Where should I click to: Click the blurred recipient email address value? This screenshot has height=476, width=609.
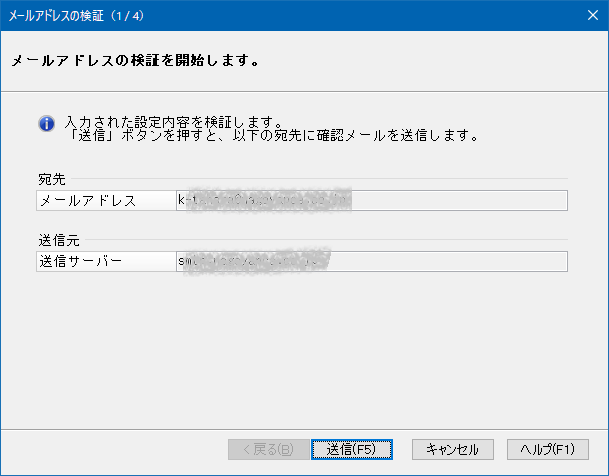coord(263,201)
